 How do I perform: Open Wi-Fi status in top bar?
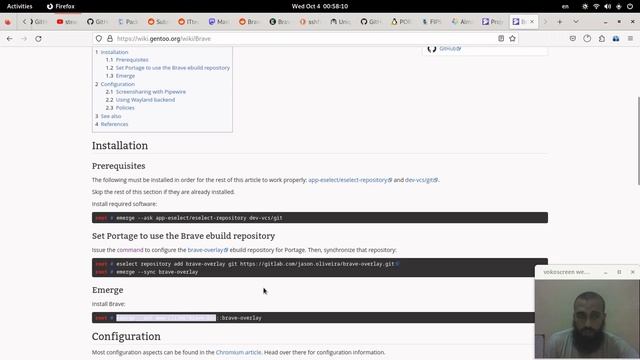click(596, 6)
